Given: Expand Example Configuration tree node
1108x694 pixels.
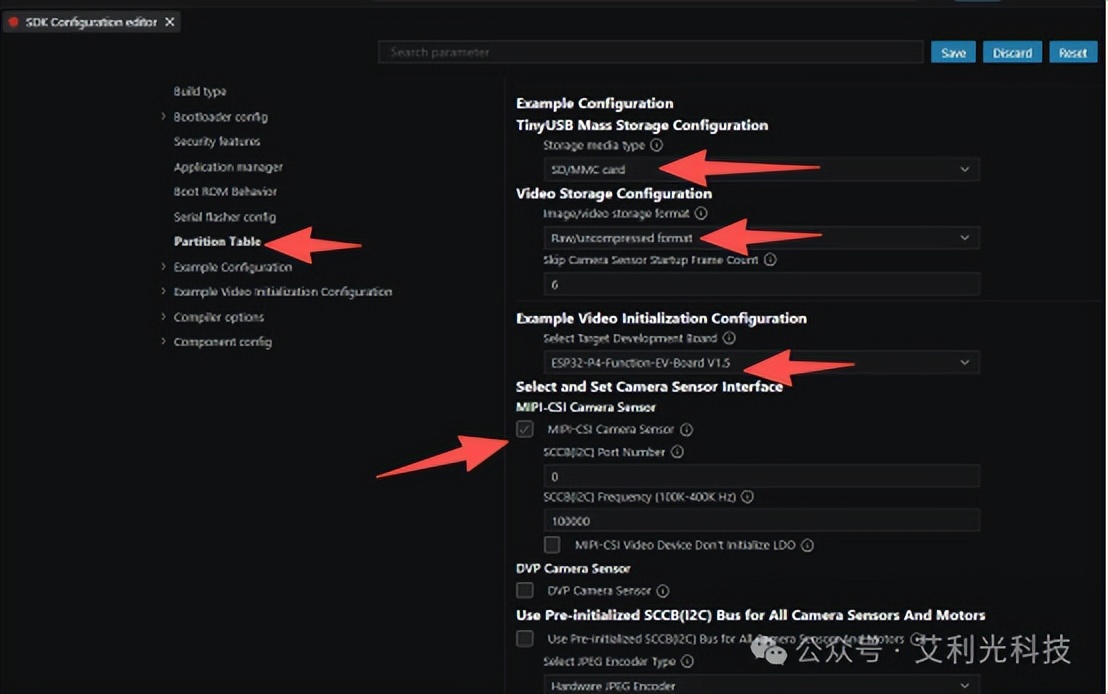Looking at the screenshot, I should [x=163, y=266].
